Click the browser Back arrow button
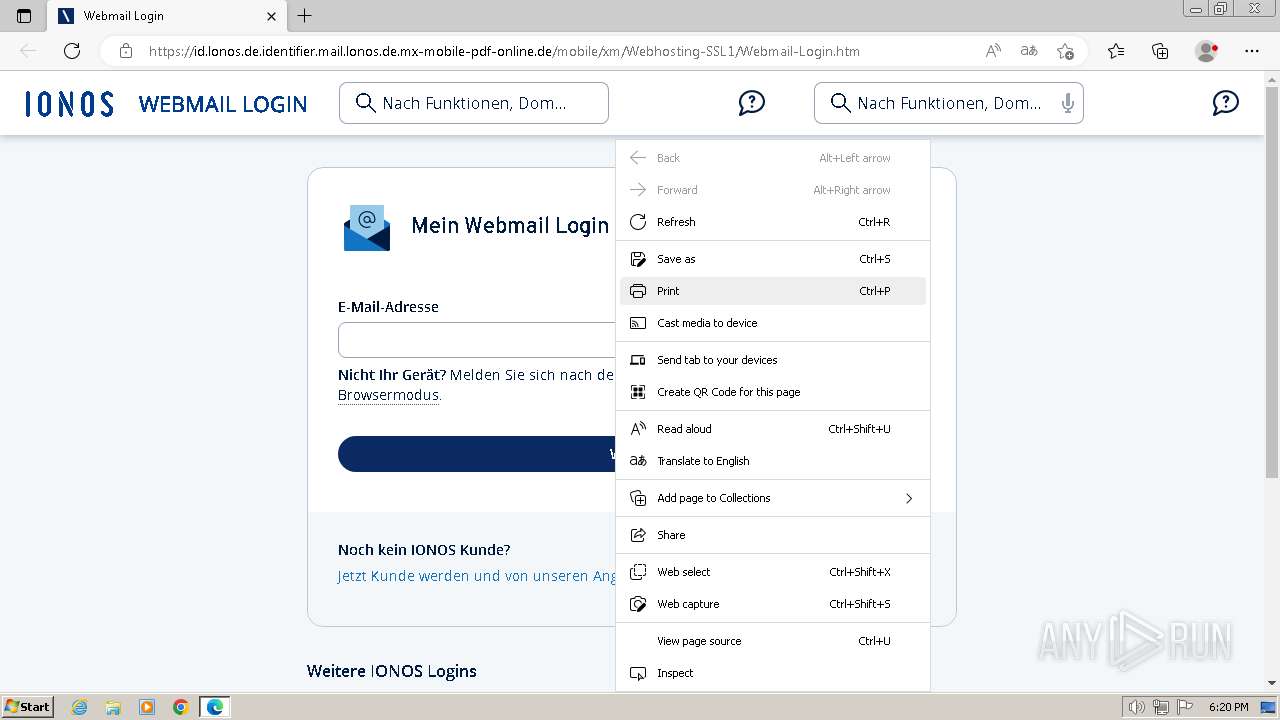1280x720 pixels. point(28,51)
